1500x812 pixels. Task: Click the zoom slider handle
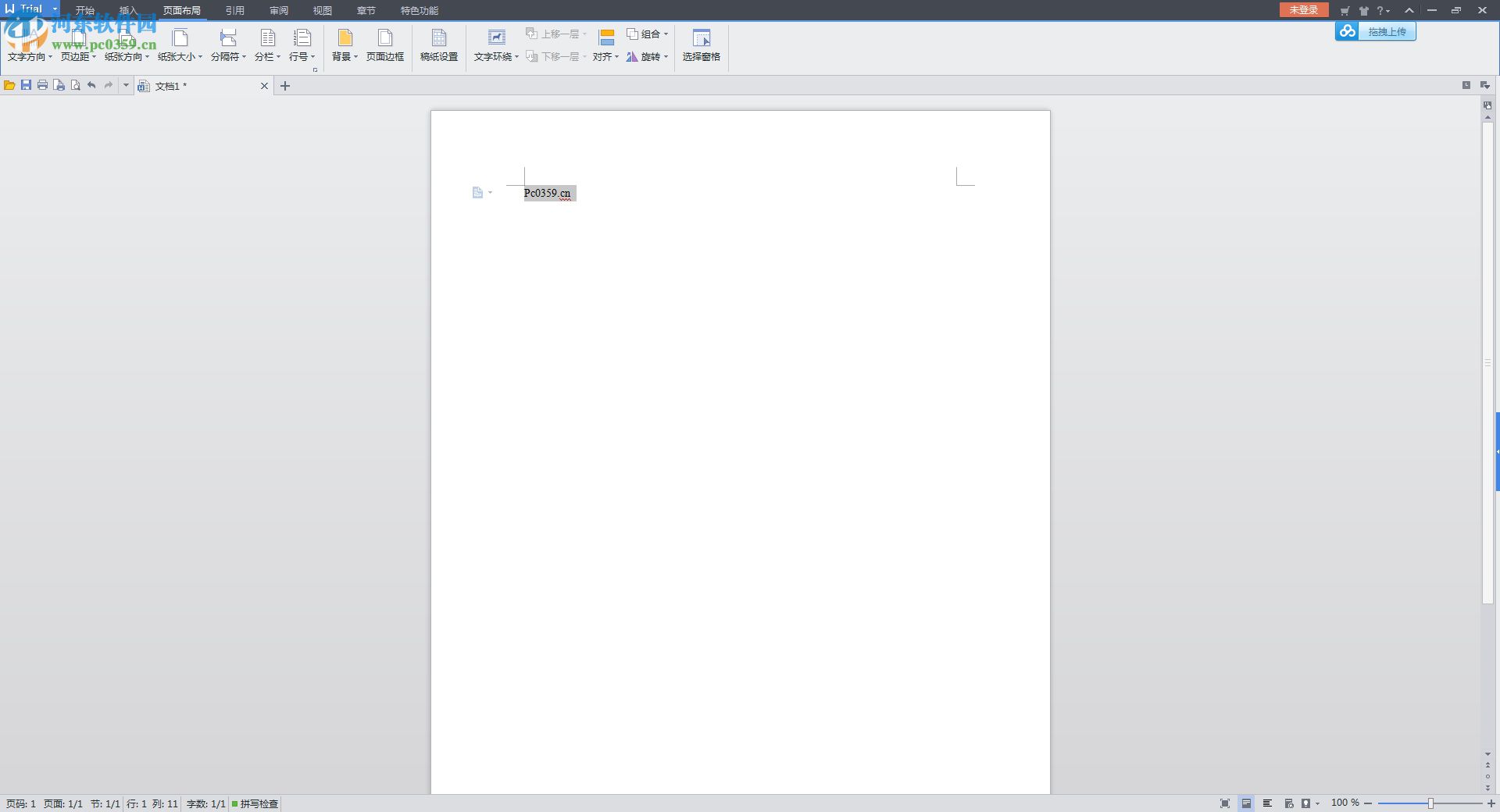click(1430, 803)
